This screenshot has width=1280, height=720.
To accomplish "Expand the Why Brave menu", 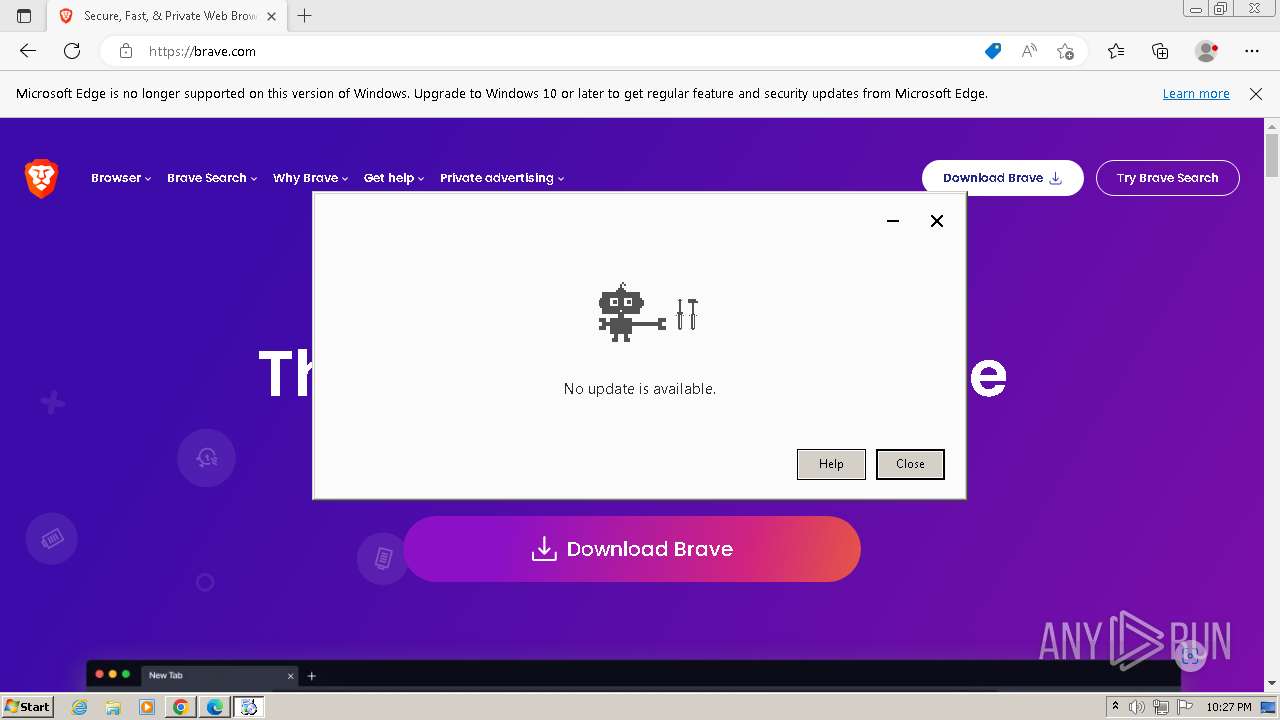I will click(x=310, y=178).
